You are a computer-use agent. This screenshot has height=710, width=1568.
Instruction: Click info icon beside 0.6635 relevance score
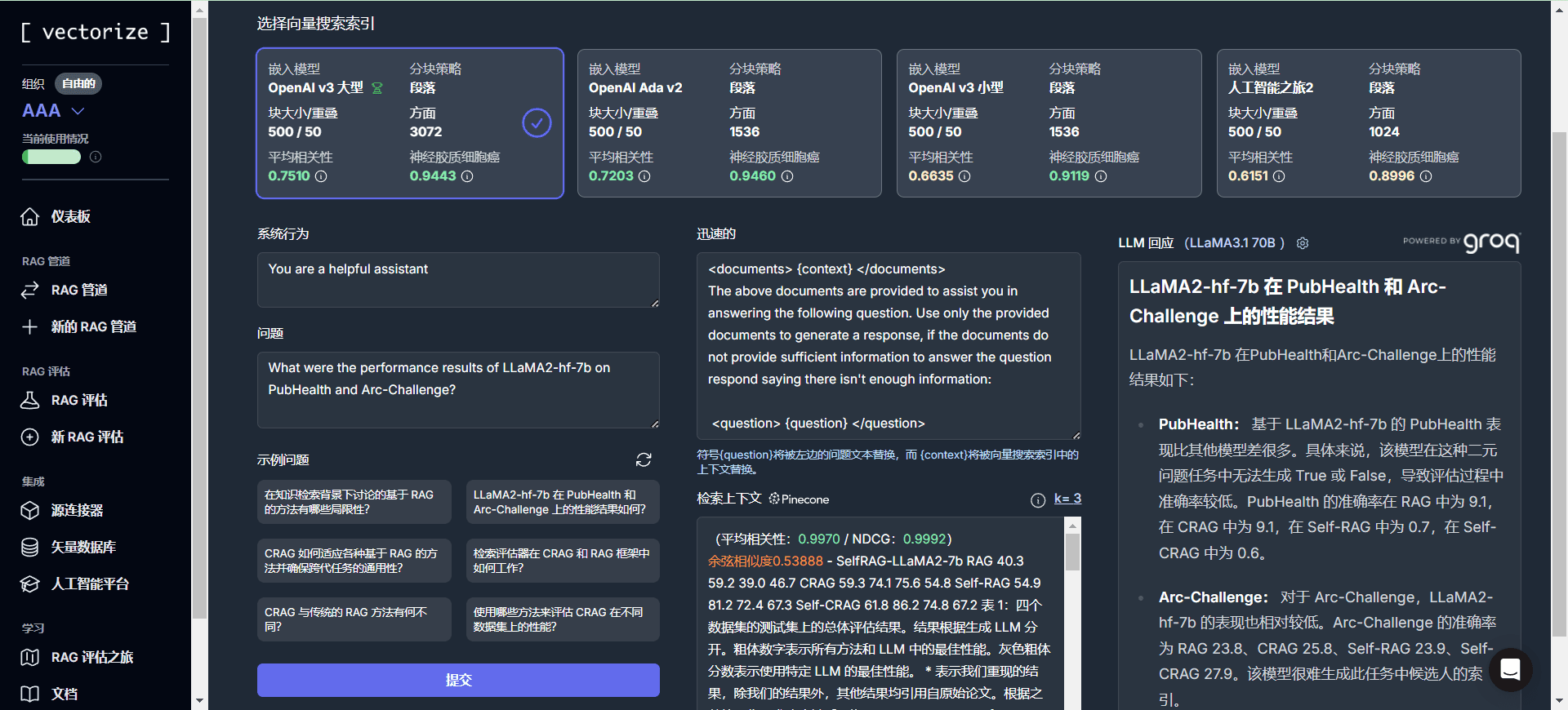click(964, 176)
